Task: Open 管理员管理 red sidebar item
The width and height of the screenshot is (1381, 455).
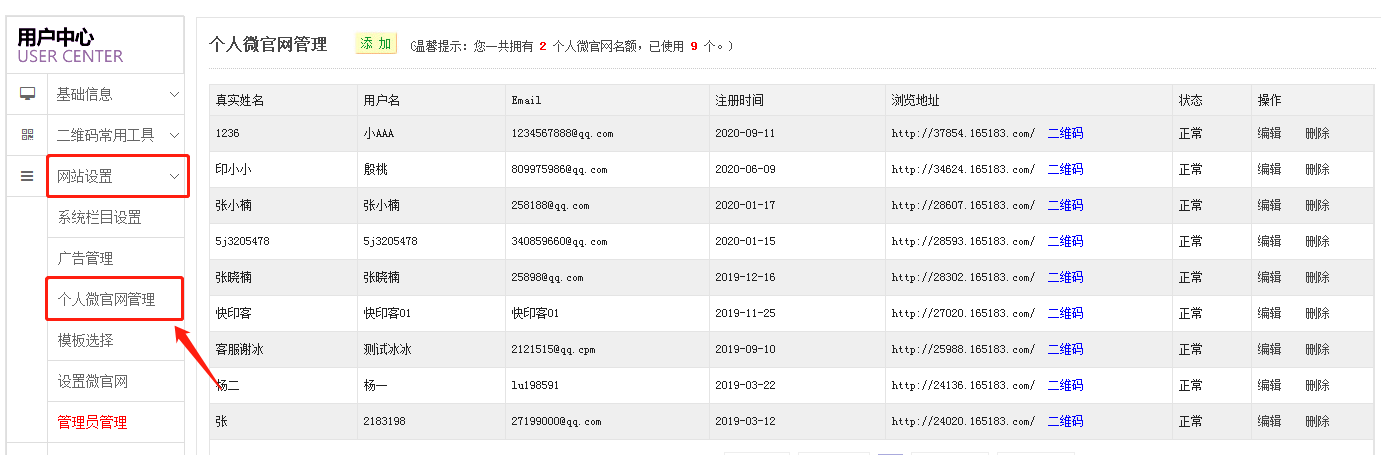Action: (92, 422)
